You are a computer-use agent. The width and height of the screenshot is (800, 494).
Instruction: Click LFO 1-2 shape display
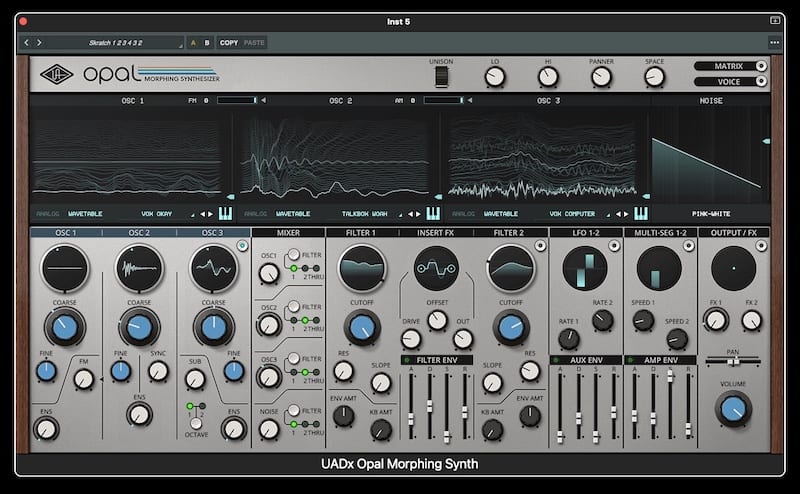pos(585,268)
